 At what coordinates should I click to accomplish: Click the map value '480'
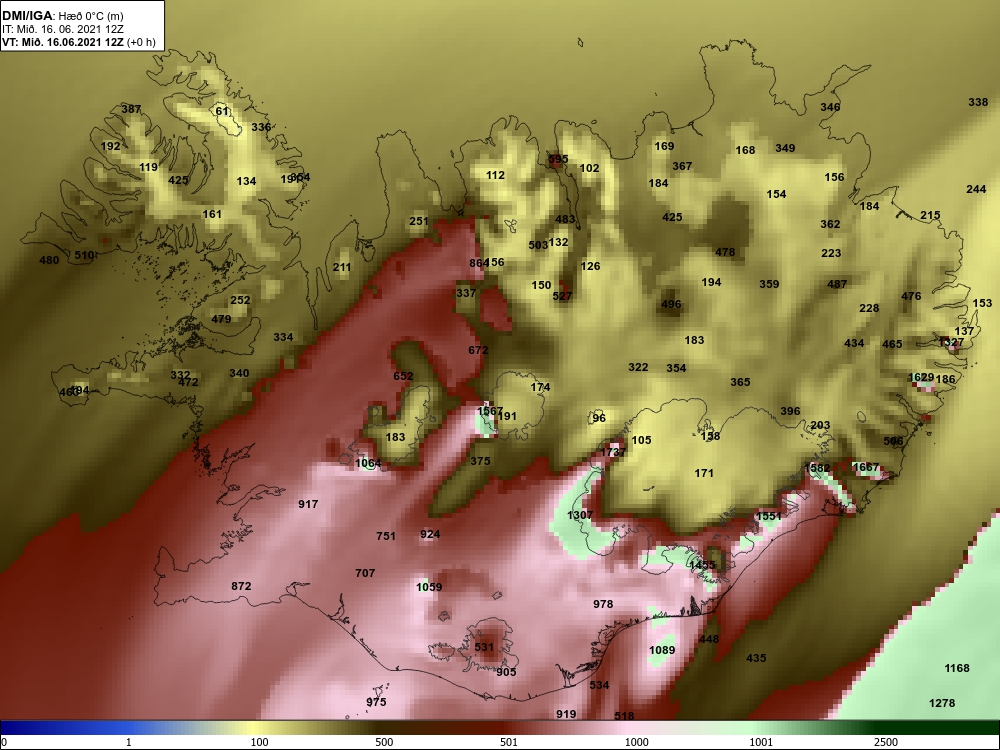tap(49, 260)
